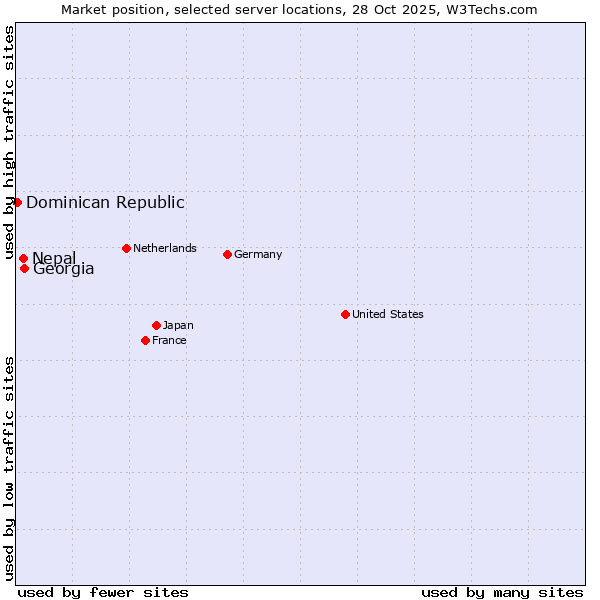Click the Germany text label
This screenshot has width=600, height=600.
coord(258,254)
